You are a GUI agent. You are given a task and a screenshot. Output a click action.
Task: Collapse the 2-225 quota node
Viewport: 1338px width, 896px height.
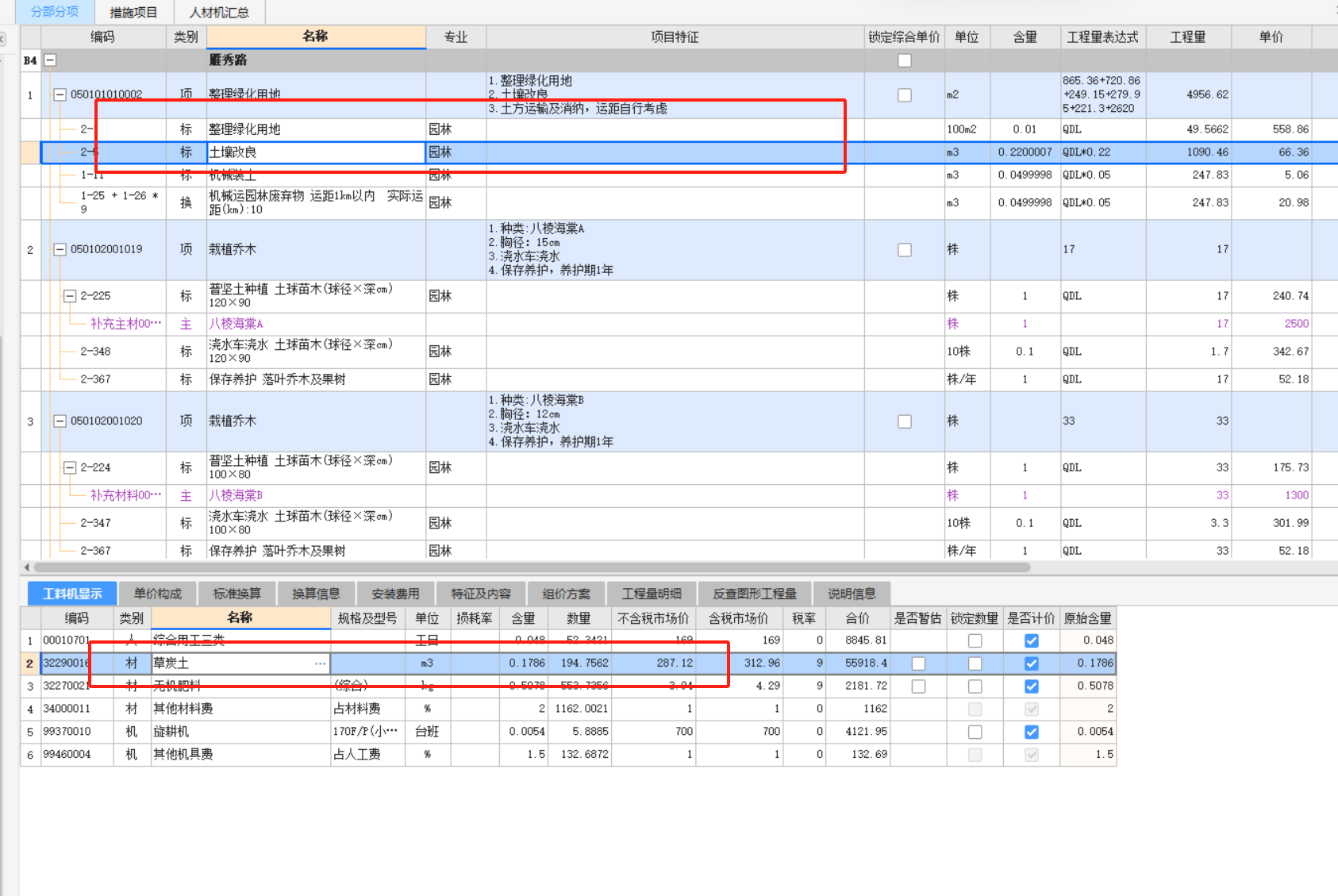[x=70, y=296]
